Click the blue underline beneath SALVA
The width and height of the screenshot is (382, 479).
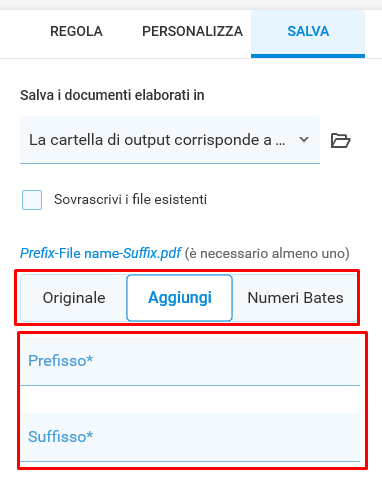[x=308, y=56]
